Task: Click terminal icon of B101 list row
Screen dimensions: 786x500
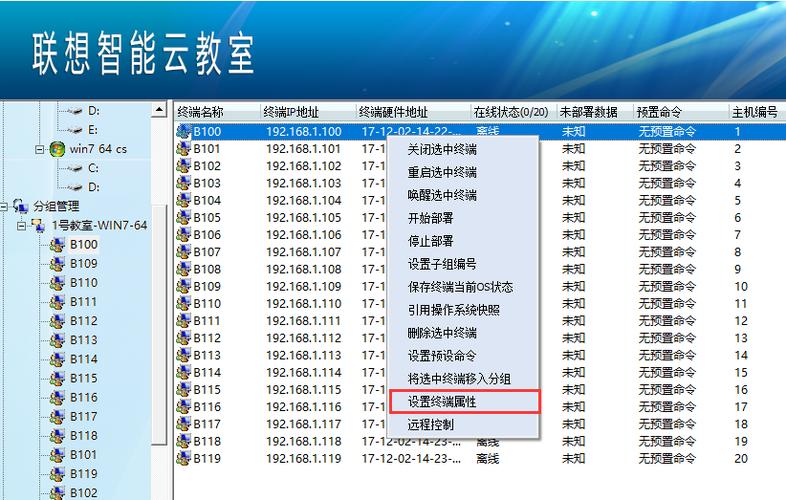Action: pos(183,149)
